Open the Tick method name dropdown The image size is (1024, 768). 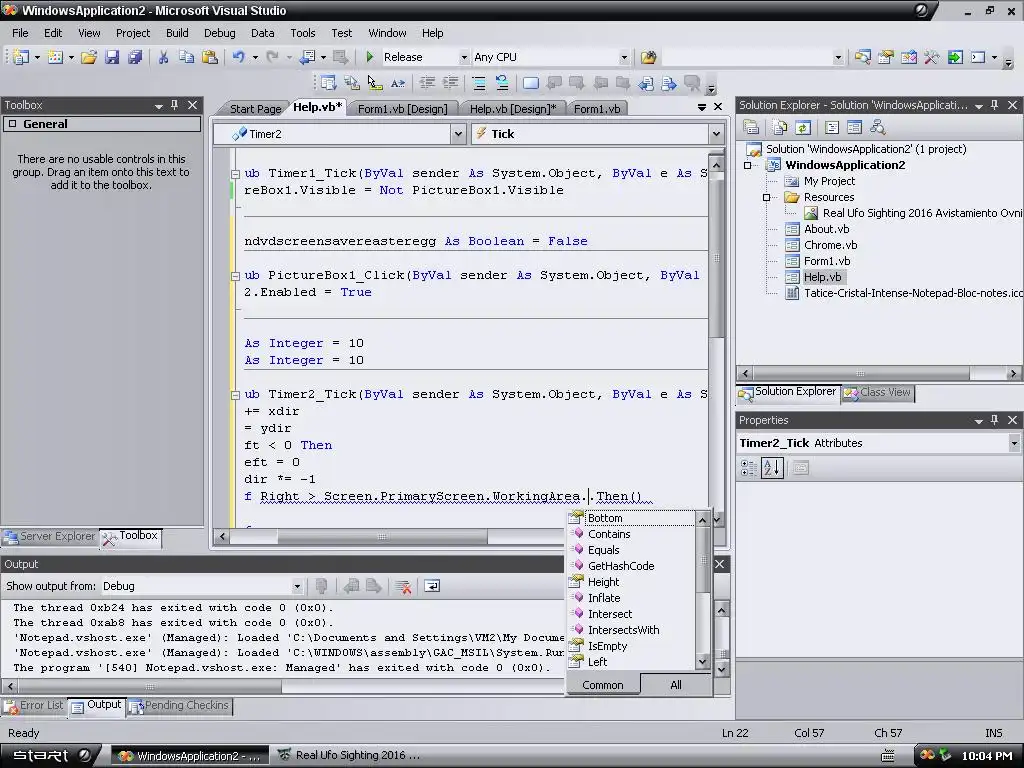716,134
